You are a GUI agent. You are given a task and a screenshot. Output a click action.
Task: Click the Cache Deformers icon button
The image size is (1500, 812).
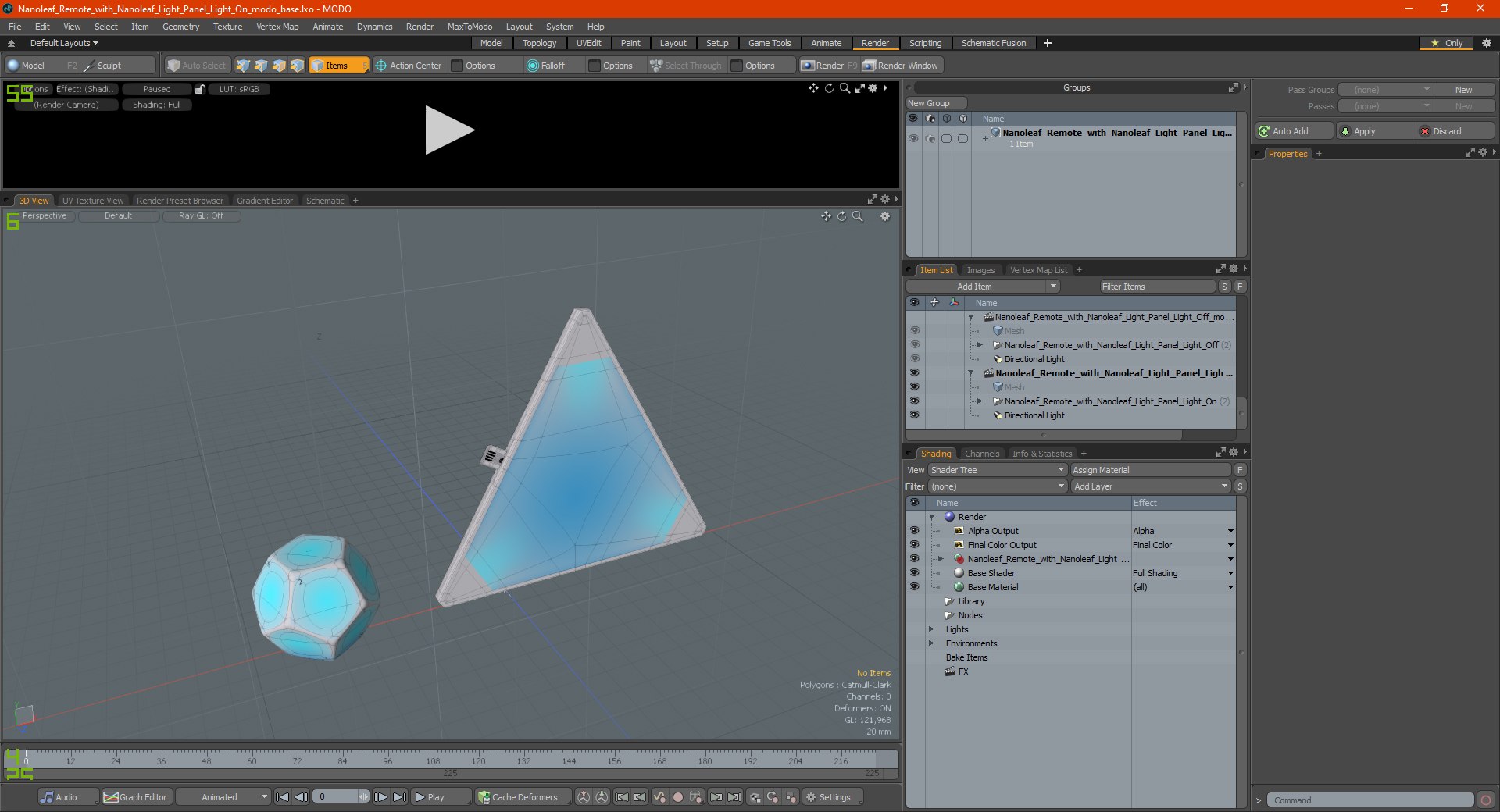point(484,797)
